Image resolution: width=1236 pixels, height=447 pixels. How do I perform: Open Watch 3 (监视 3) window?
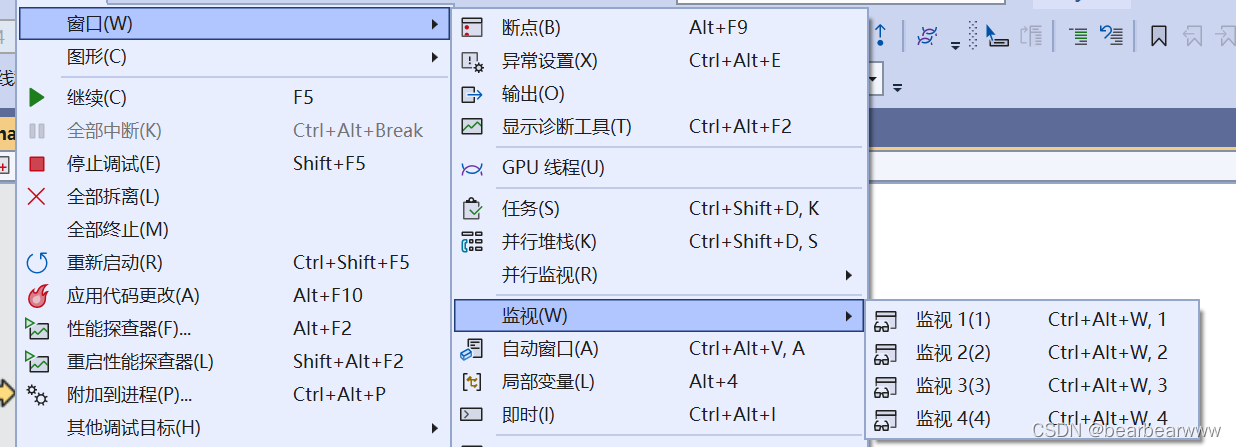pyautogui.click(x=1032, y=386)
